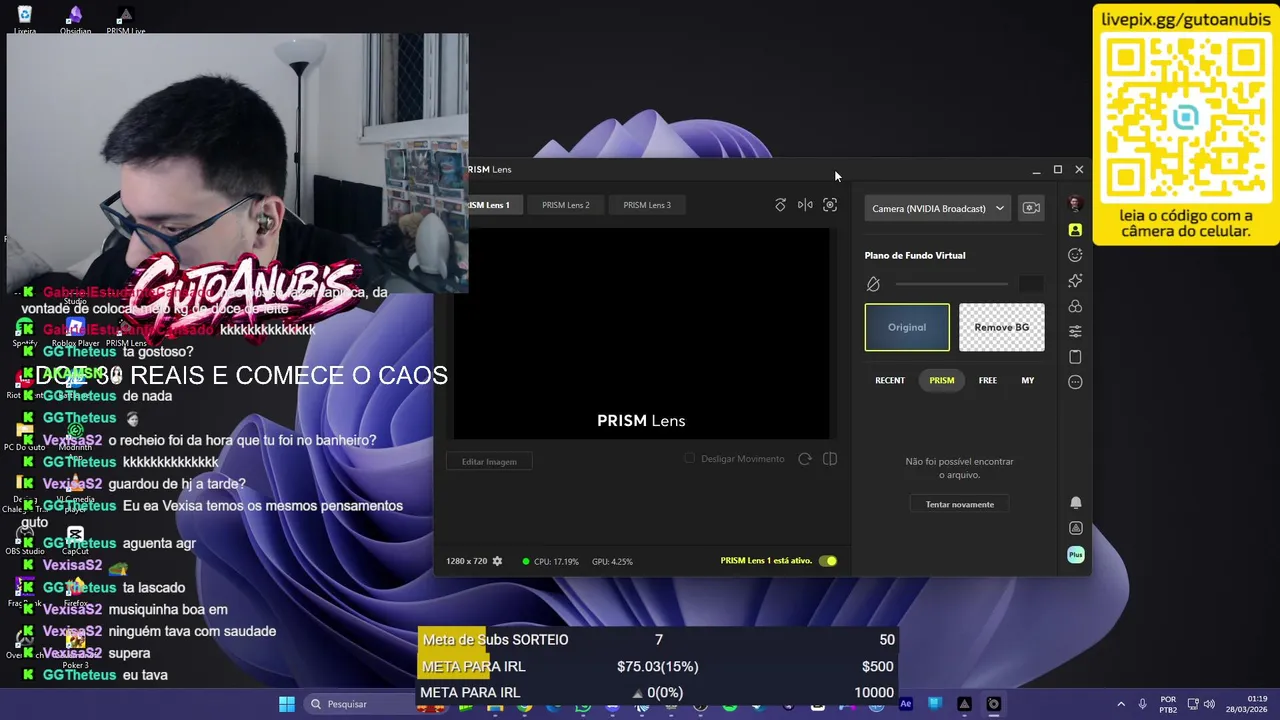Select the RECENT backgrounds tab

(x=890, y=380)
